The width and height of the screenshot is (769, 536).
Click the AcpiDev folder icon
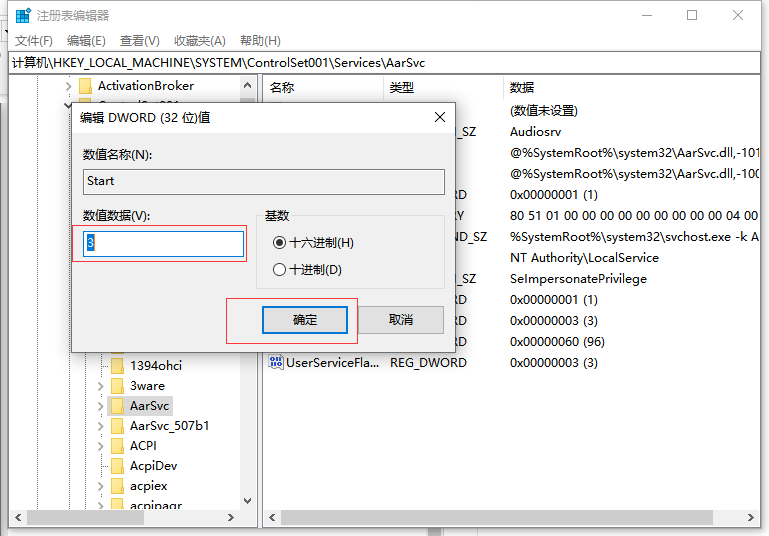coord(117,466)
